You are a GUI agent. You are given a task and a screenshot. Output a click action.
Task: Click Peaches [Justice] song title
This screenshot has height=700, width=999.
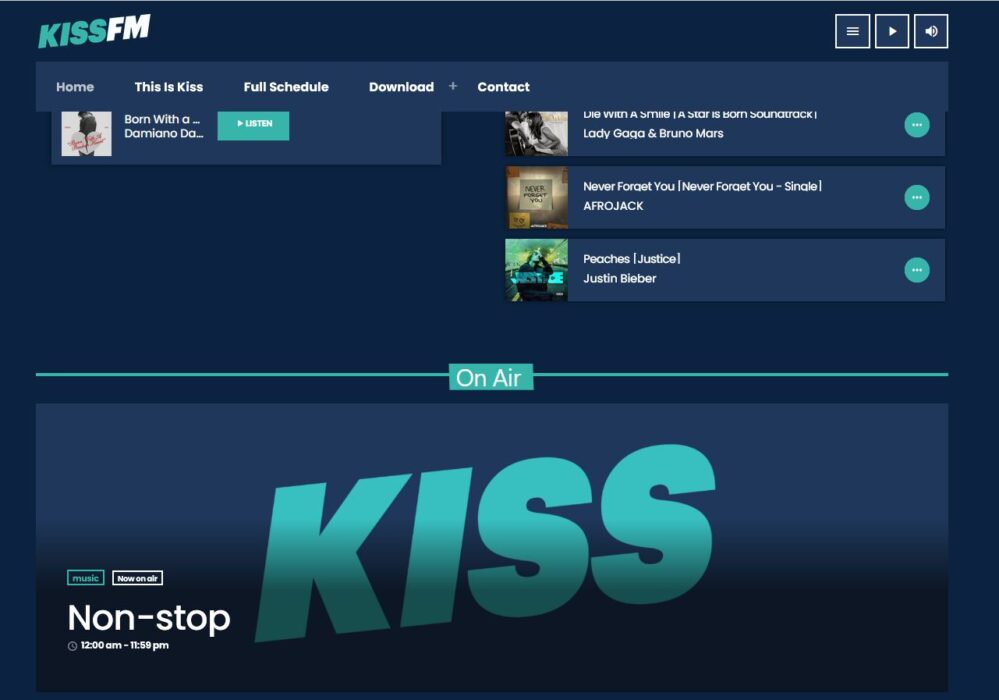click(632, 259)
